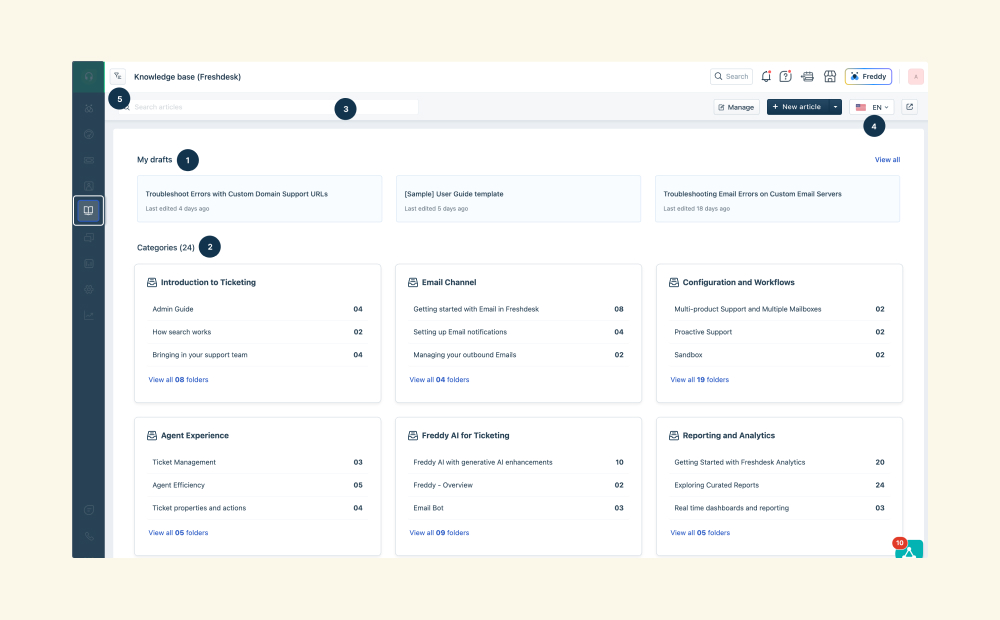Viewport: 1000px width, 620px height.
Task: Click the Freshdesk headset logo in sidebar
Action: 89,77
